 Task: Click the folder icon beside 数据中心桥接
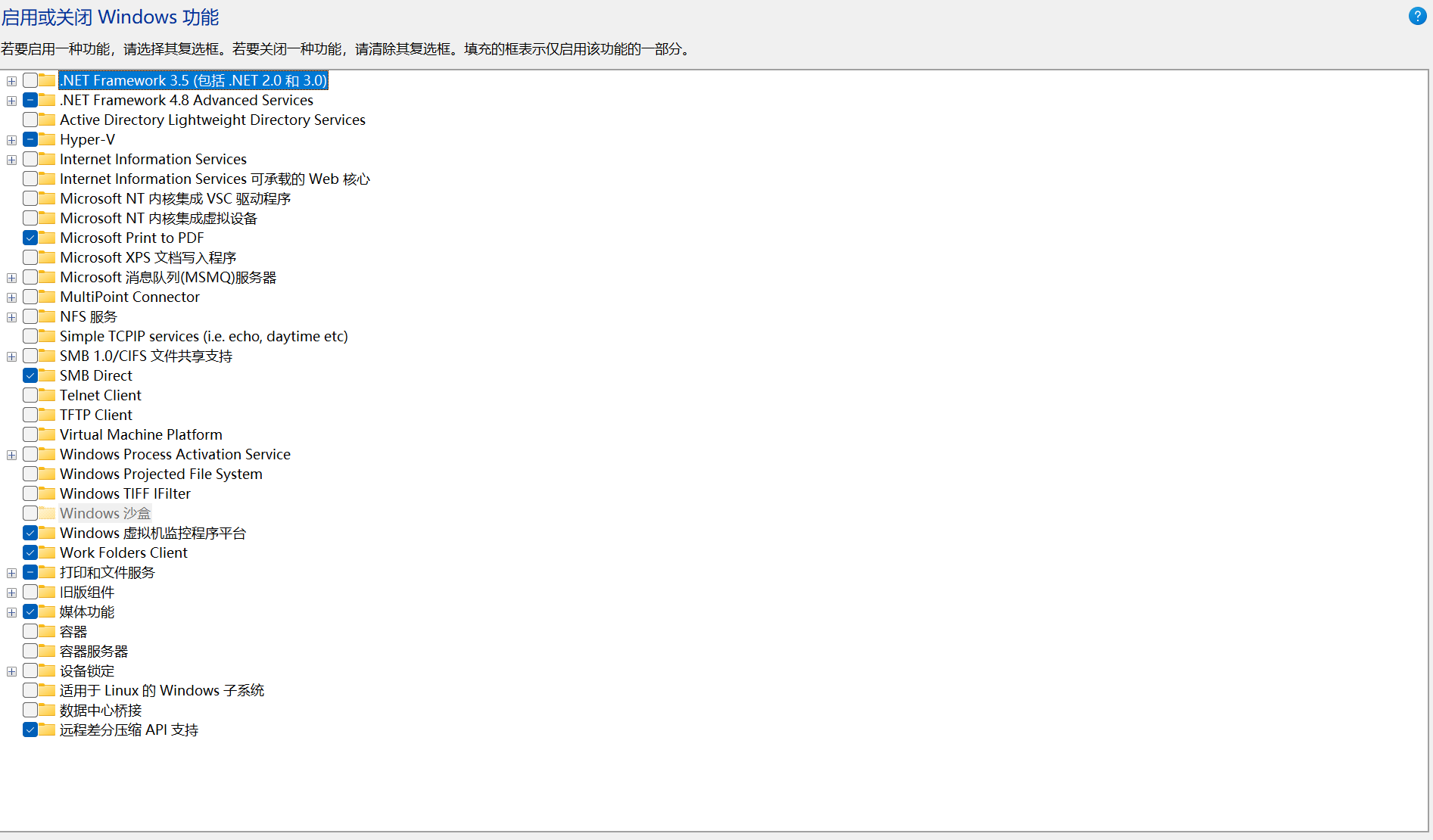[x=47, y=710]
